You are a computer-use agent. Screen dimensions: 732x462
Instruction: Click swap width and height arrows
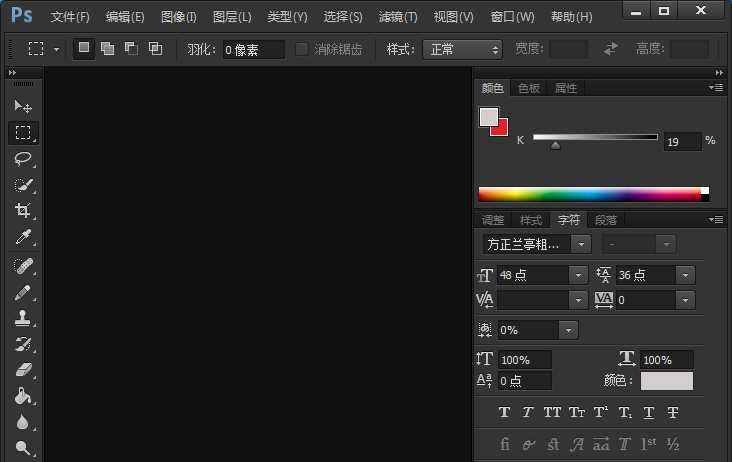point(610,49)
